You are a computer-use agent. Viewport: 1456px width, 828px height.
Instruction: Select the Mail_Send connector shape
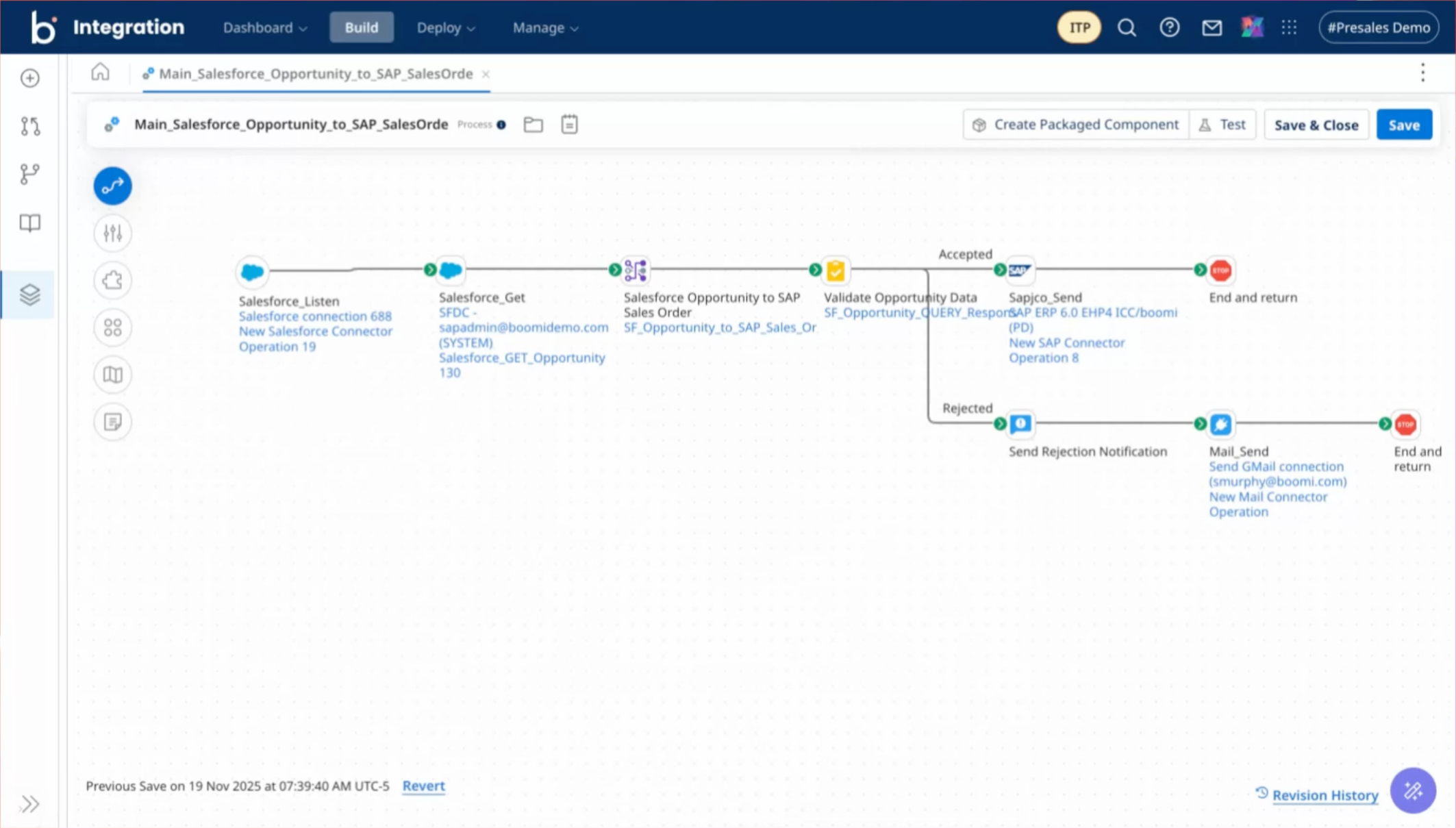(x=1220, y=425)
